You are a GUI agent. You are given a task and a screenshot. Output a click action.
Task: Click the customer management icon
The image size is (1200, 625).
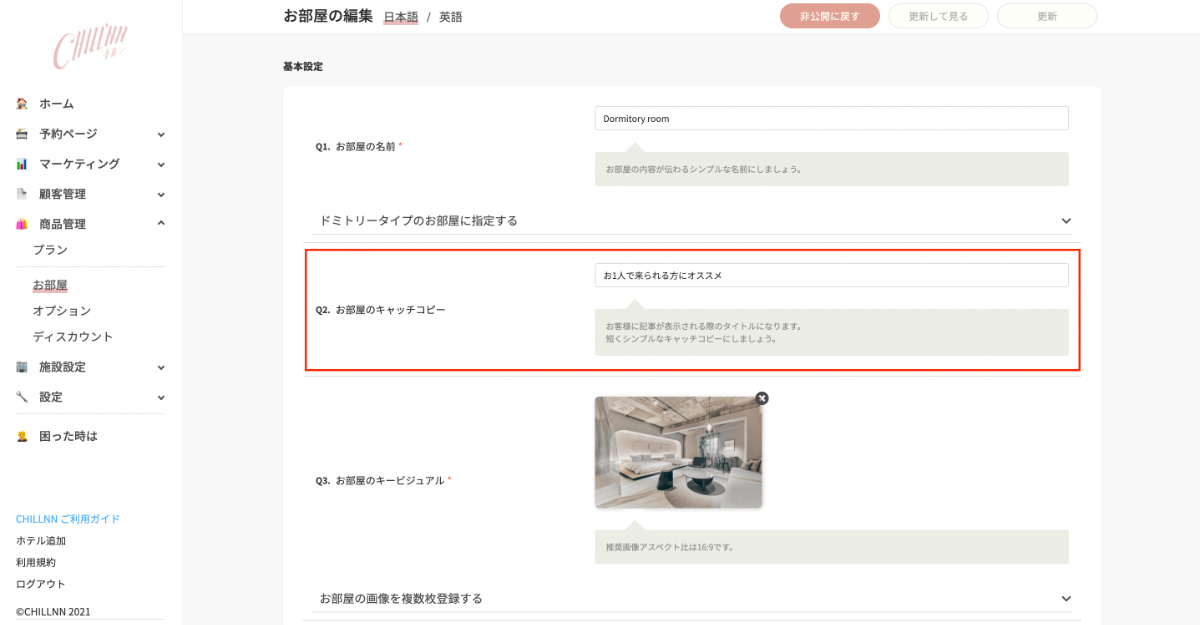22,194
